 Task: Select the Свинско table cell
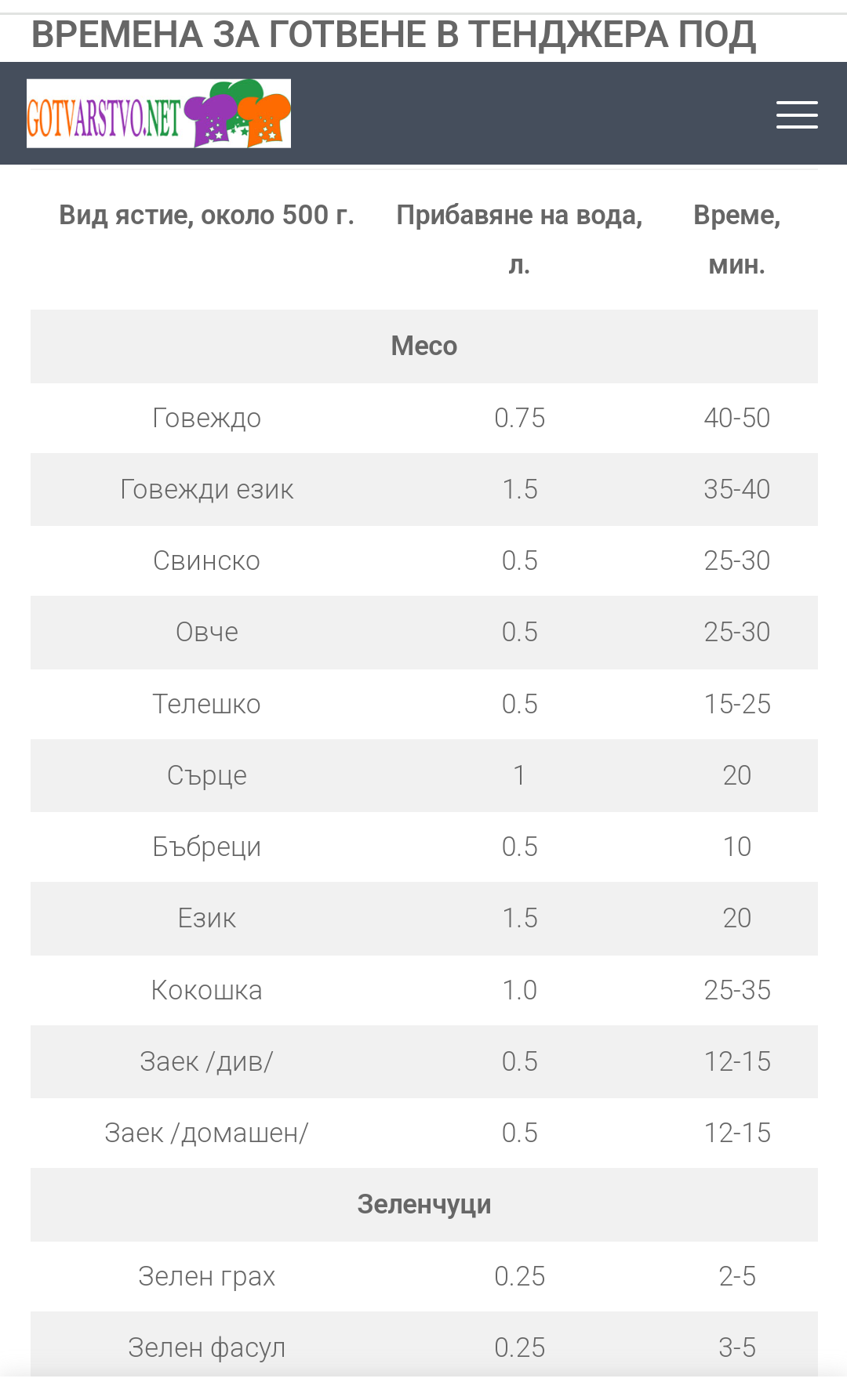pos(206,560)
